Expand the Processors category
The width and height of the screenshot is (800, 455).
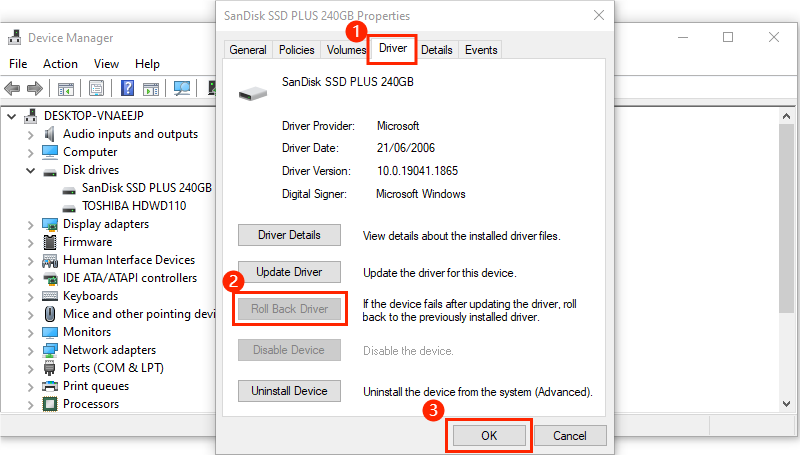coord(31,405)
